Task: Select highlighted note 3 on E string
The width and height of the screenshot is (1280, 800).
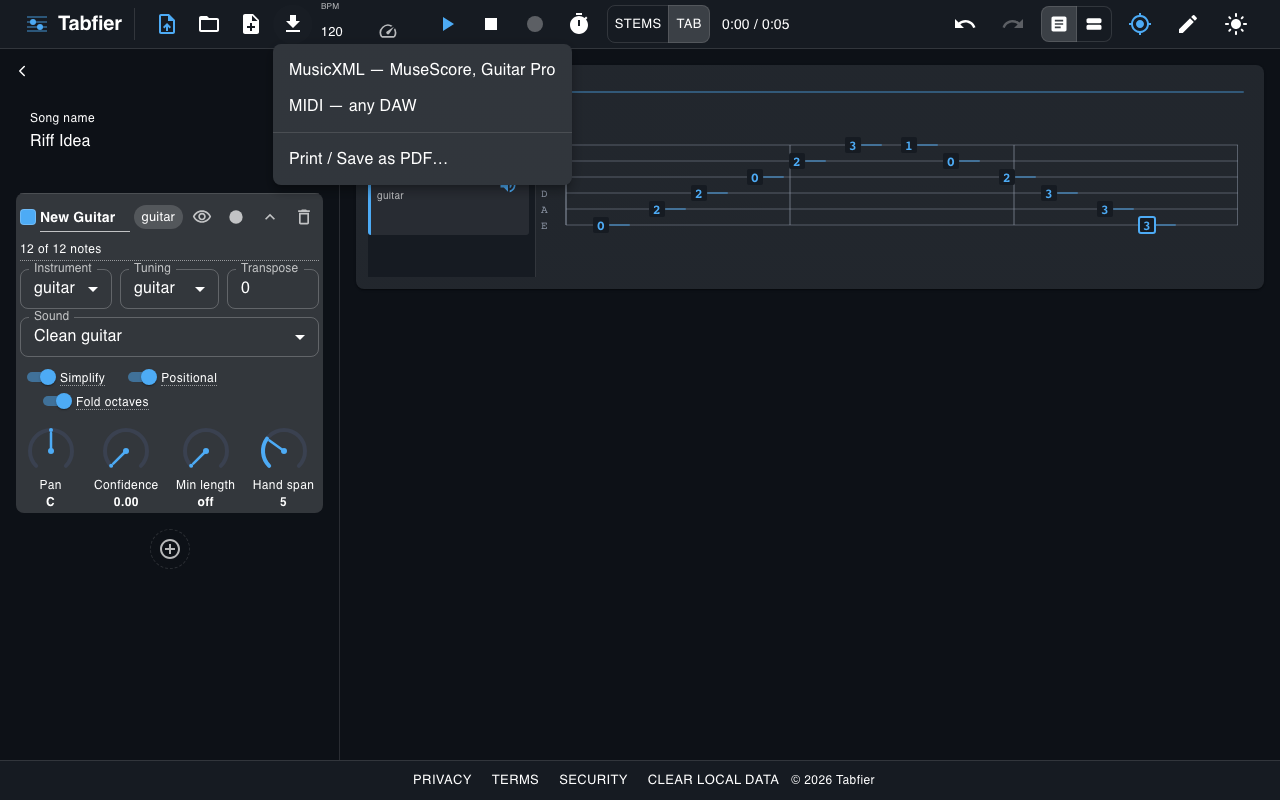Action: point(1147,225)
